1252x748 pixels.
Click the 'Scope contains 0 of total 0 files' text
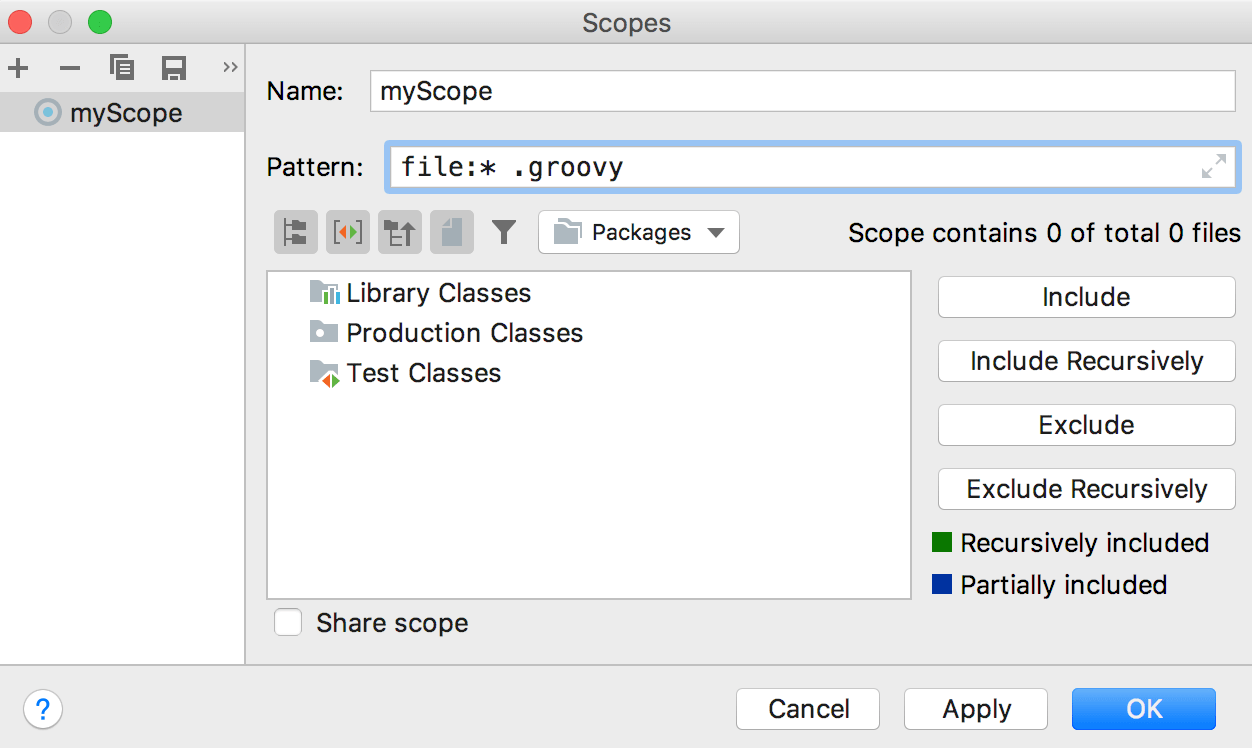click(1044, 233)
